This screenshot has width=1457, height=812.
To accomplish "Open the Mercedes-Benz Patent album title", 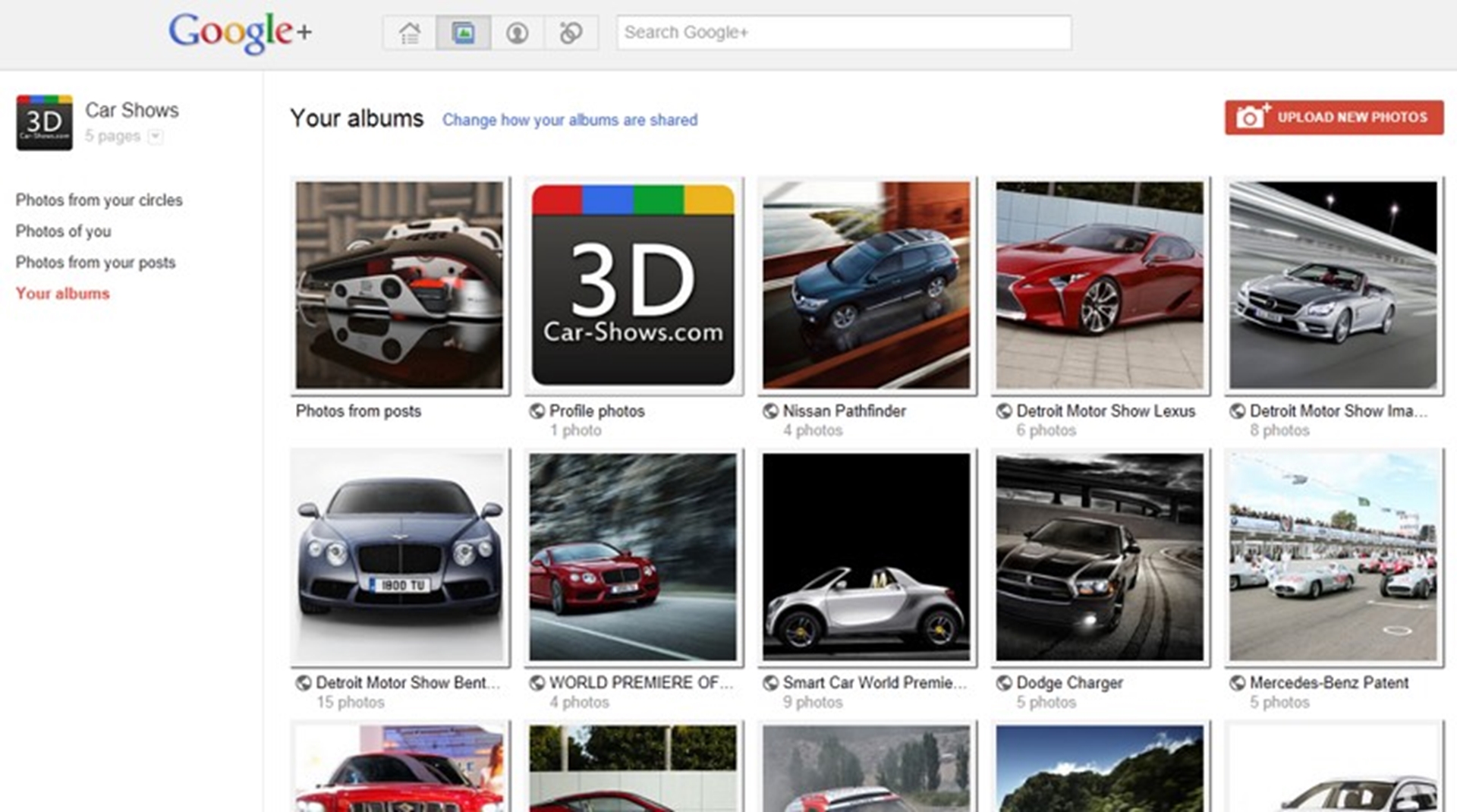I will pyautogui.click(x=1328, y=683).
